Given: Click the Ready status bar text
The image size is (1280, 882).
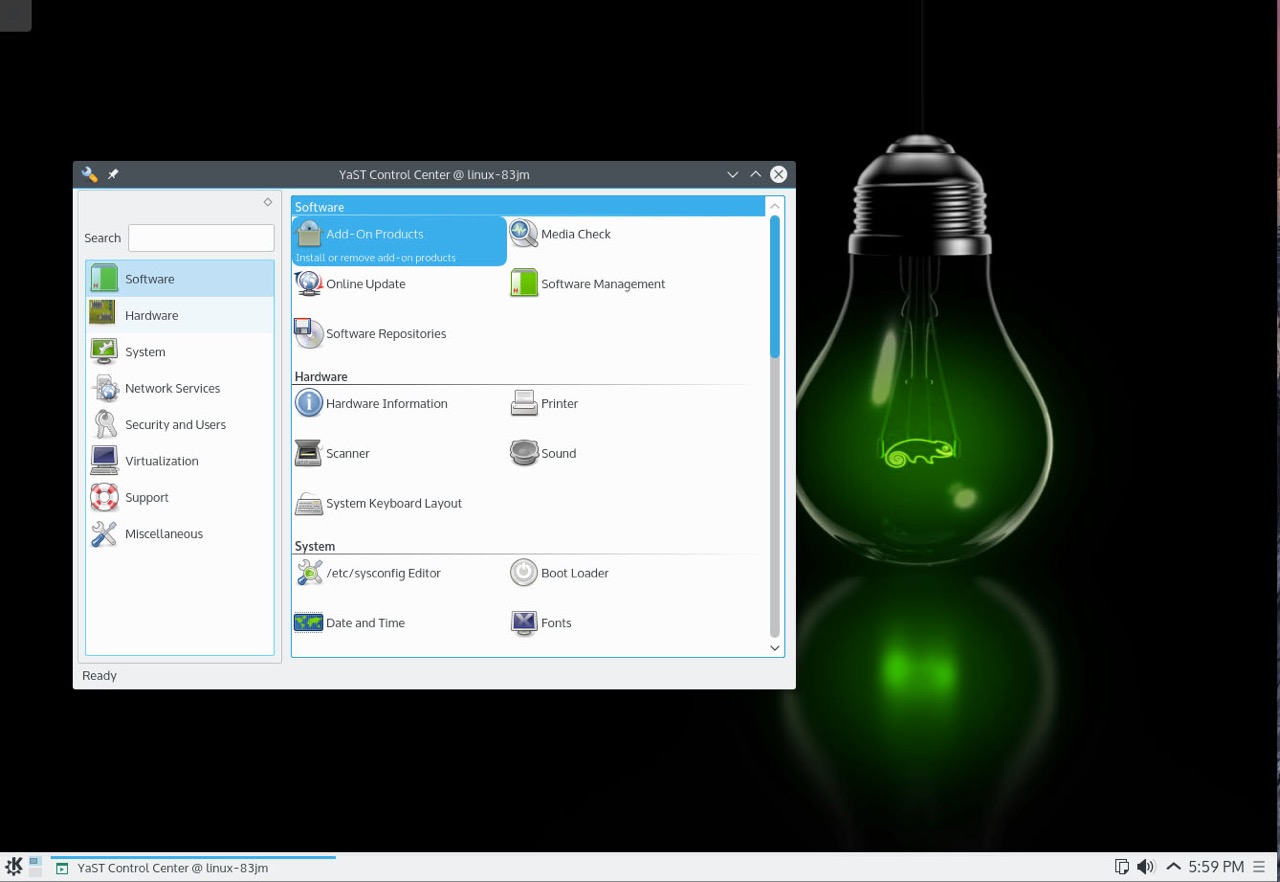Looking at the screenshot, I should pyautogui.click(x=100, y=676).
